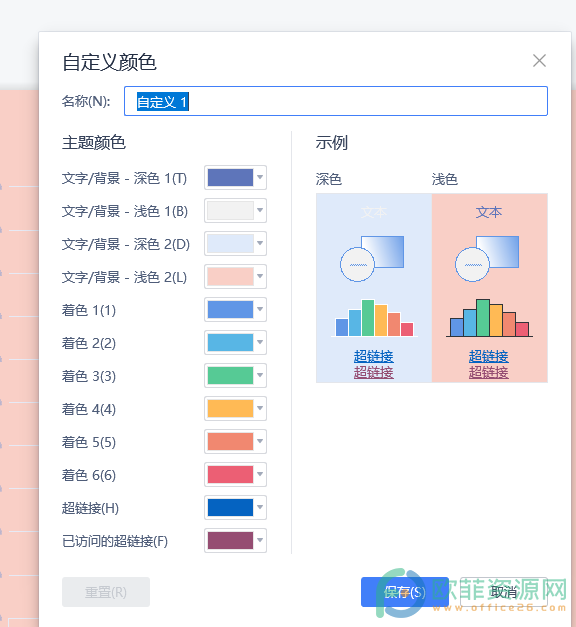Click blue 超链接 link in dark preview
The image size is (576, 627).
click(x=374, y=356)
